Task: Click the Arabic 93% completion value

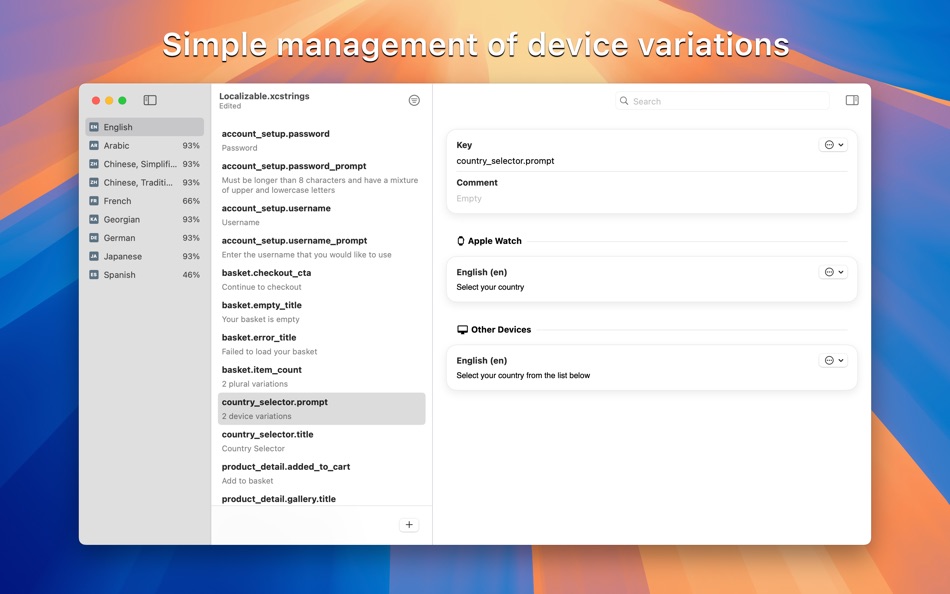Action: click(x=191, y=145)
